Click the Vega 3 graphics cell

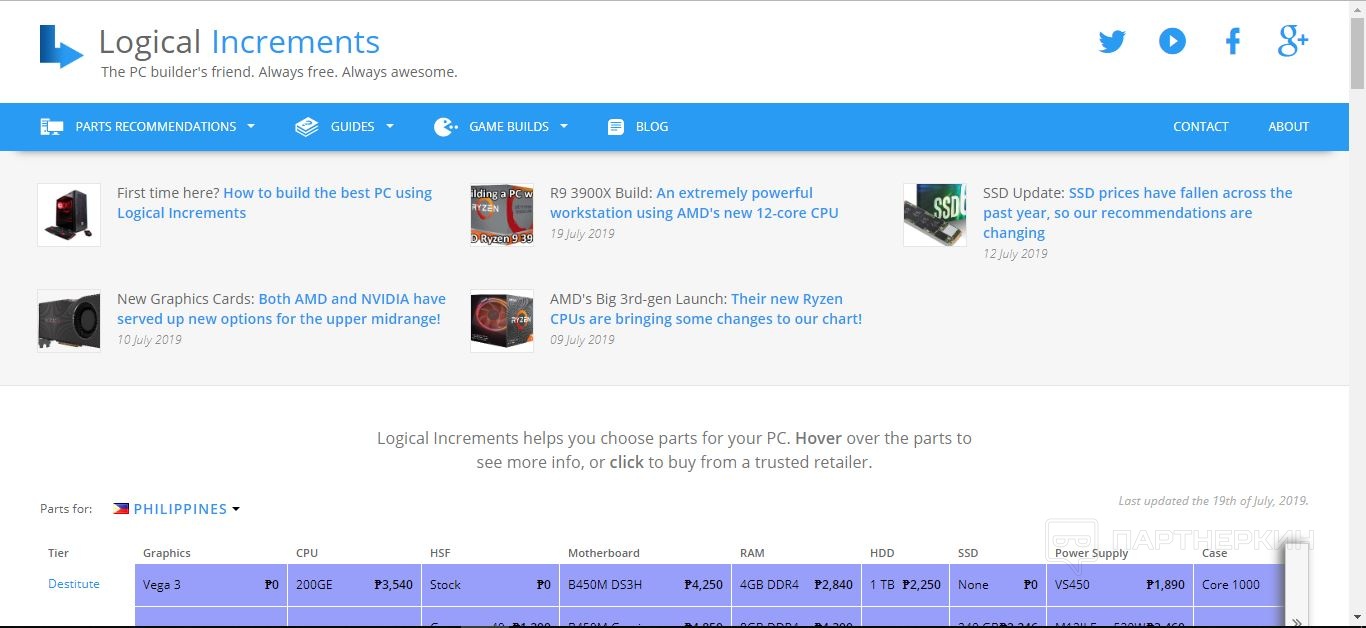tap(211, 585)
